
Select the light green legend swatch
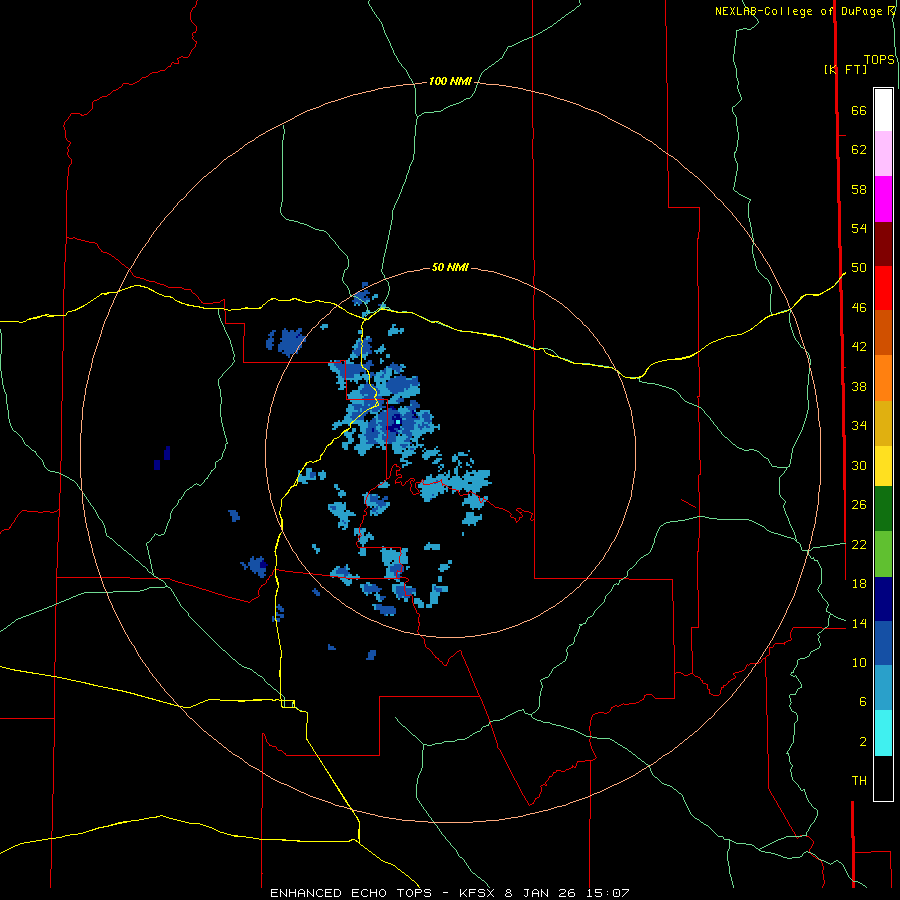click(x=883, y=554)
